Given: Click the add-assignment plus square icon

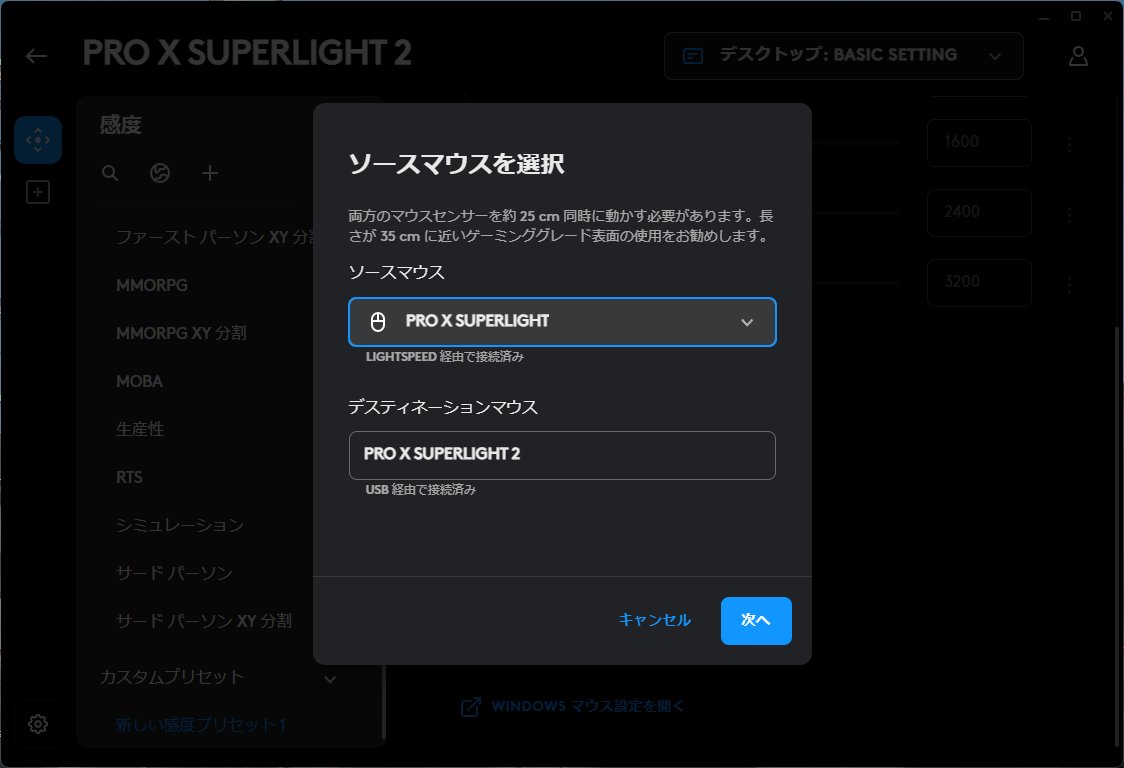Looking at the screenshot, I should pos(38,192).
